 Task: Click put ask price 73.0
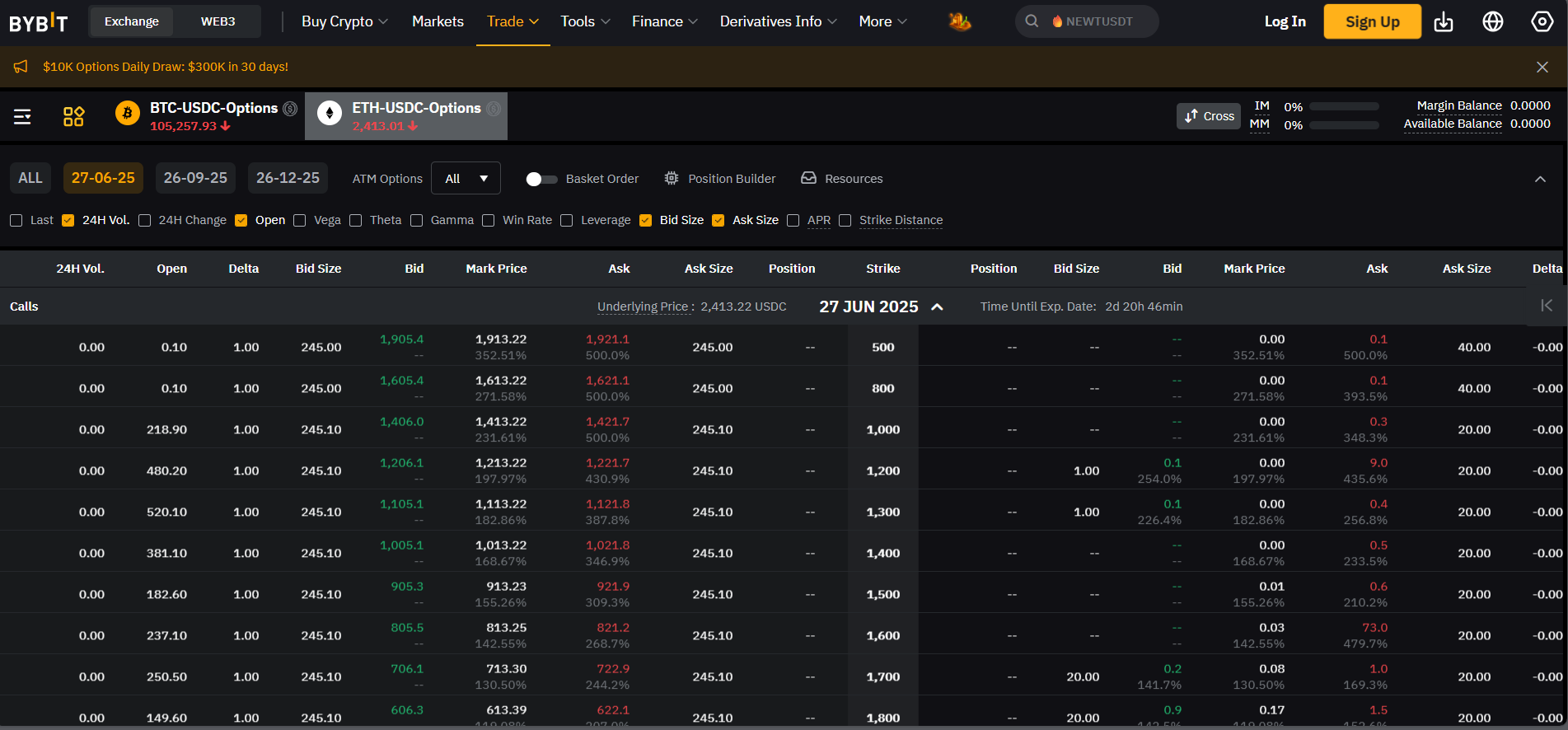click(1374, 627)
